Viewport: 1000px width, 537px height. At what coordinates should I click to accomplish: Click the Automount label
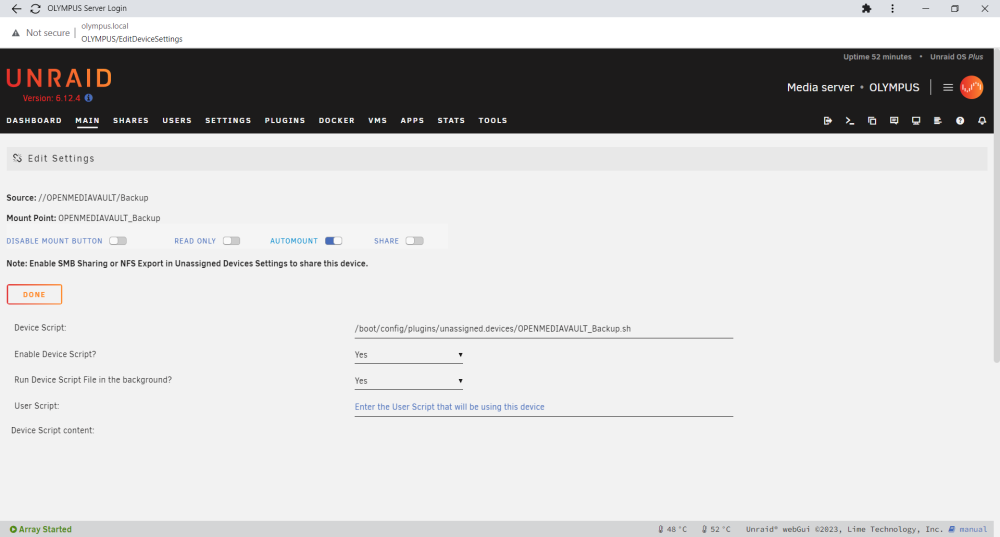[293, 241]
